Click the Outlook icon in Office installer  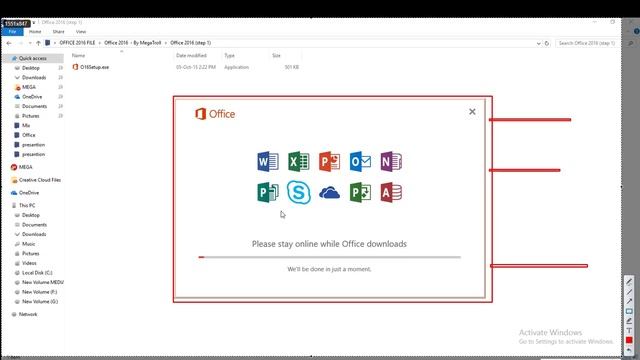(x=360, y=161)
